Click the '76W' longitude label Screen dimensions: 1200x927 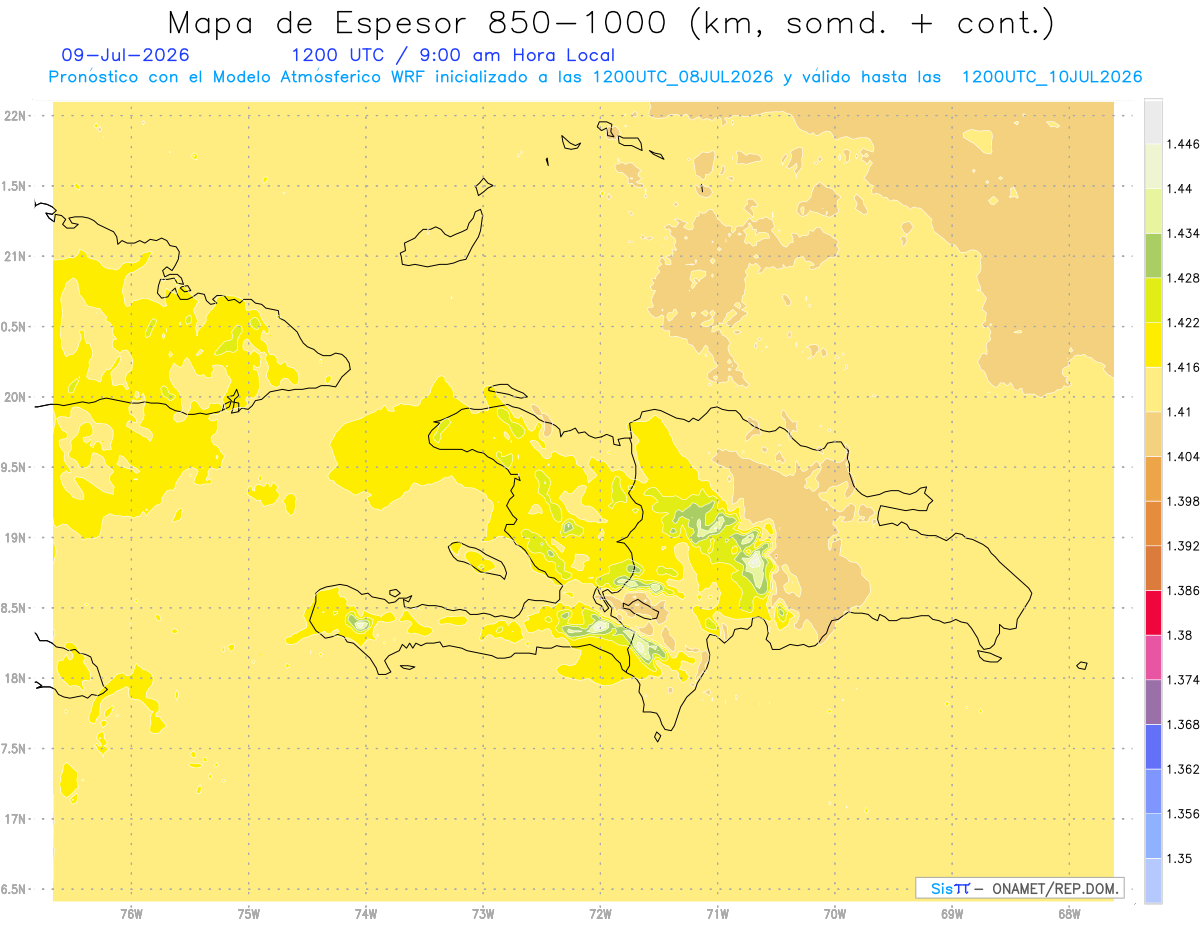pyautogui.click(x=131, y=914)
